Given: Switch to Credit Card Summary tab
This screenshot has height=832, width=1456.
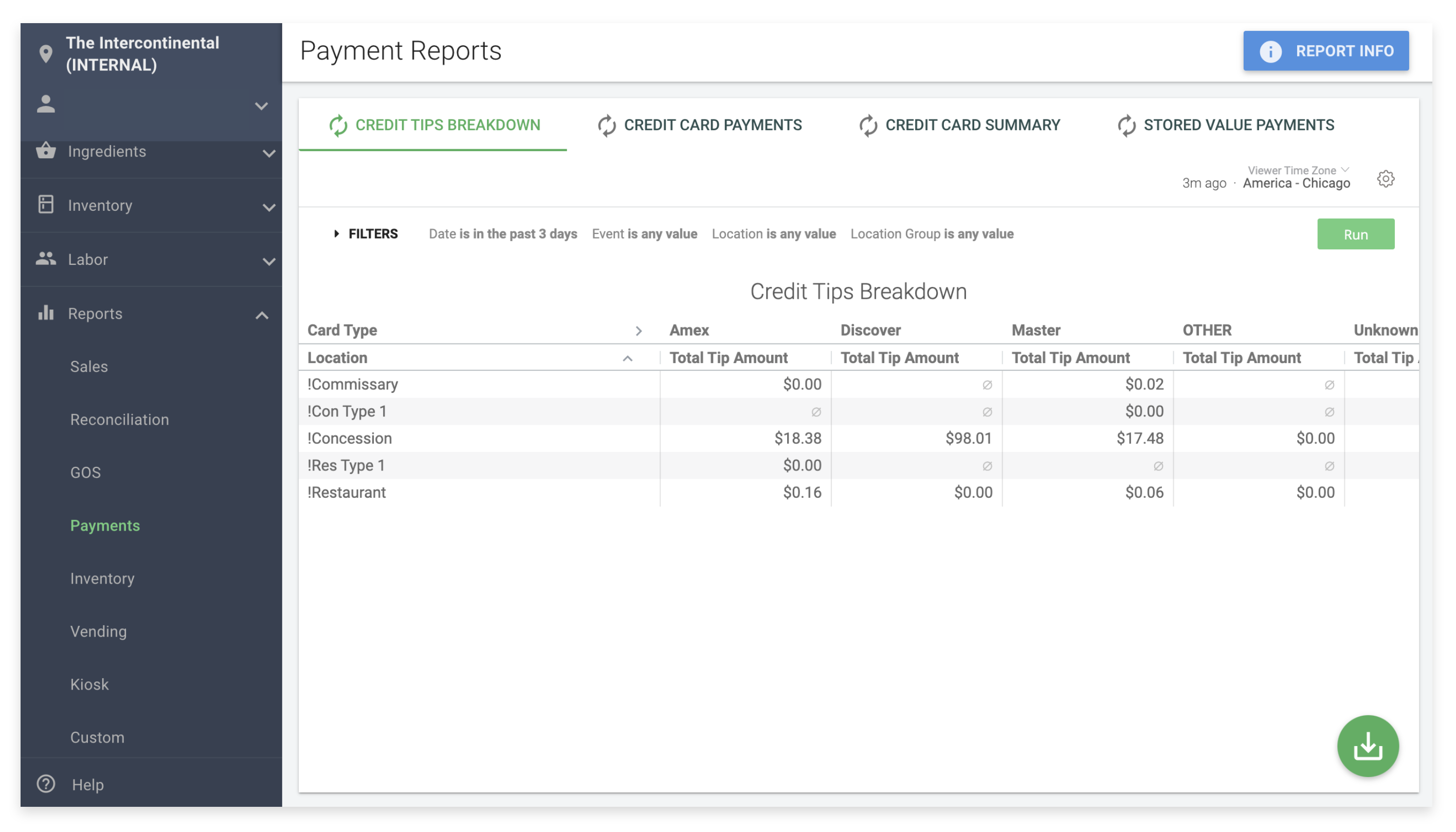Looking at the screenshot, I should click(x=960, y=124).
